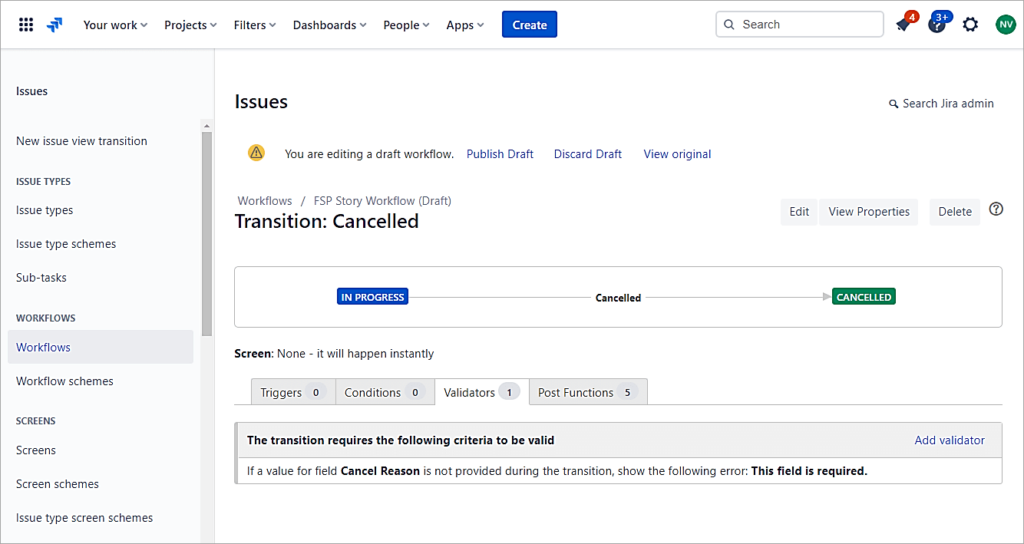Click the Jira logo icon
The width and height of the screenshot is (1024, 544).
click(55, 25)
